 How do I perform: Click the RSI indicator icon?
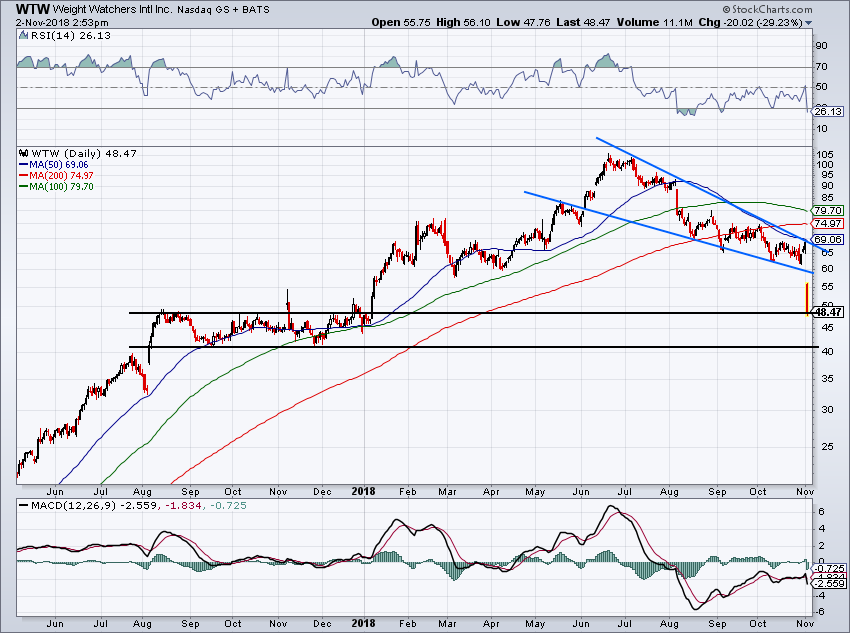23,35
